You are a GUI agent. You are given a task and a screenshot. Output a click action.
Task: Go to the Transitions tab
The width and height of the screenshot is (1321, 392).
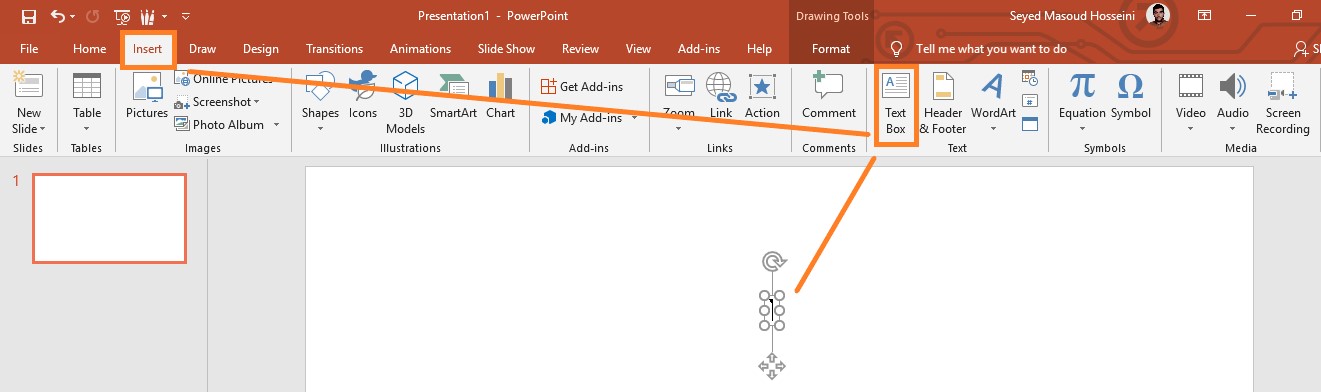click(334, 49)
